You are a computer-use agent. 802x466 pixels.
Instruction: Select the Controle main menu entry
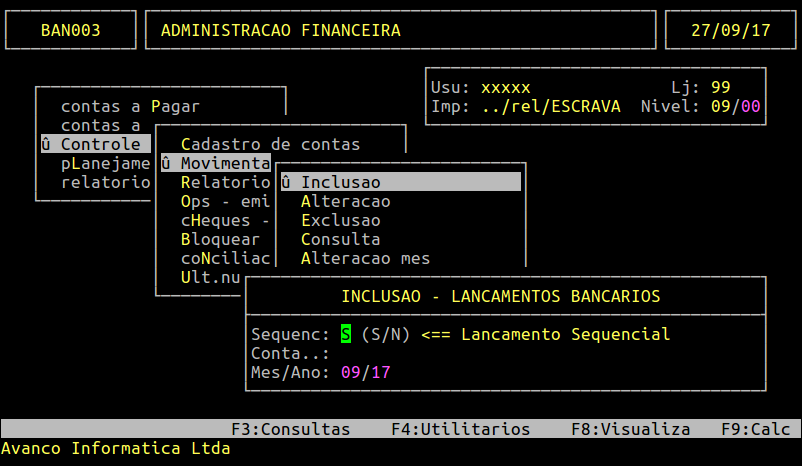(100, 144)
